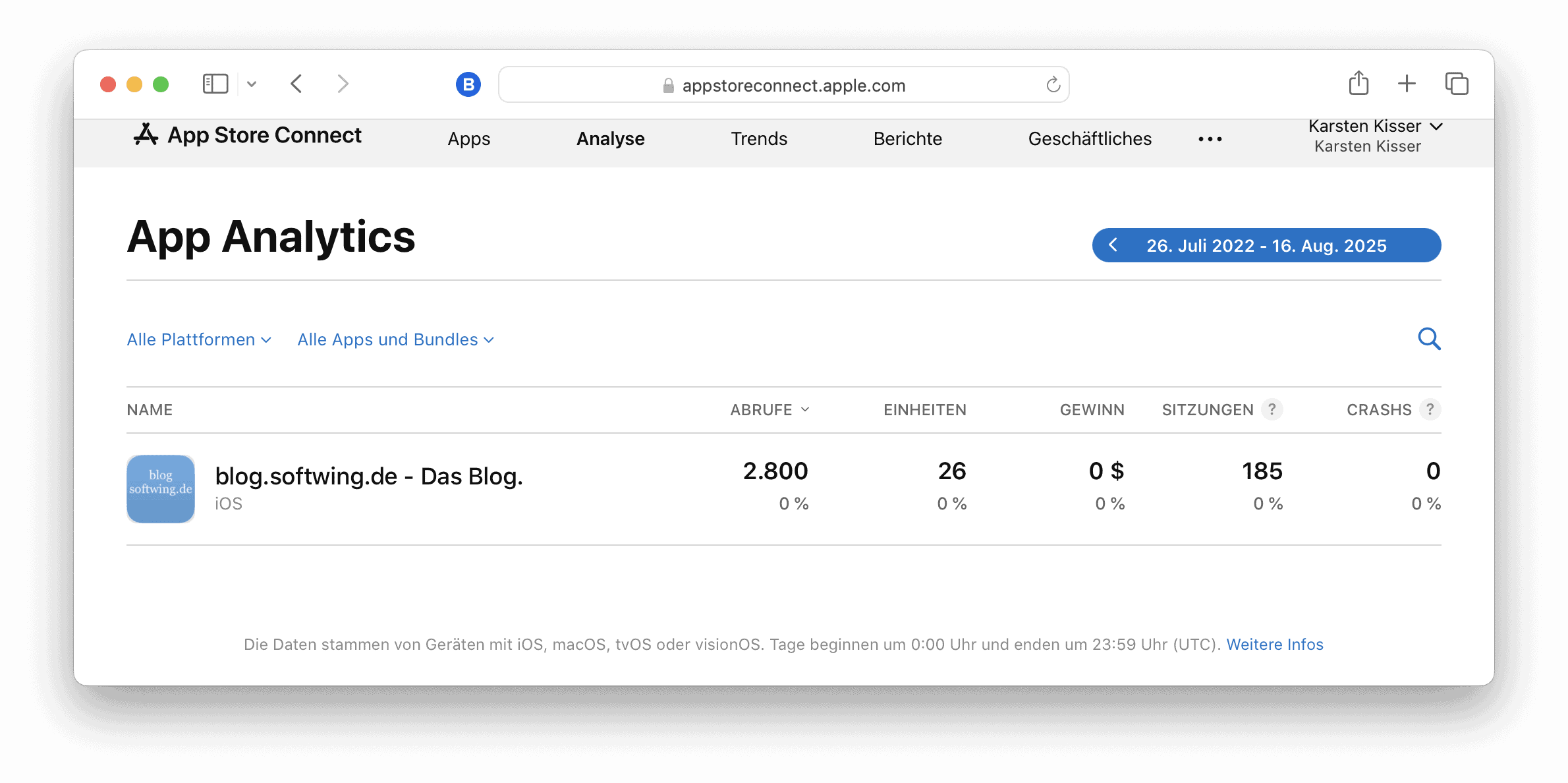Show help for SITZUNGEN question mark
The height and width of the screenshot is (783, 1568).
pos(1272,409)
